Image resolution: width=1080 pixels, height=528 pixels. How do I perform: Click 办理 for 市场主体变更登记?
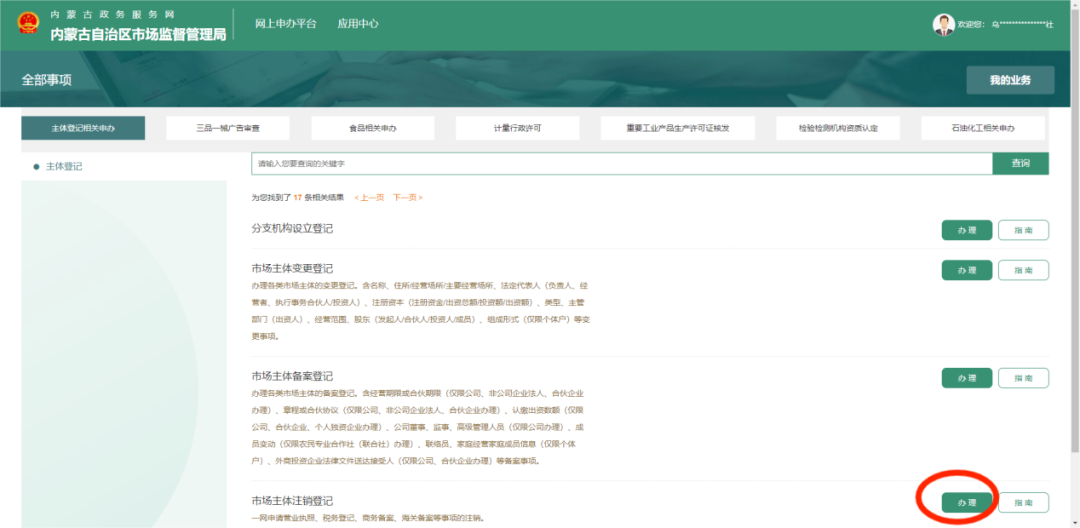point(967,270)
